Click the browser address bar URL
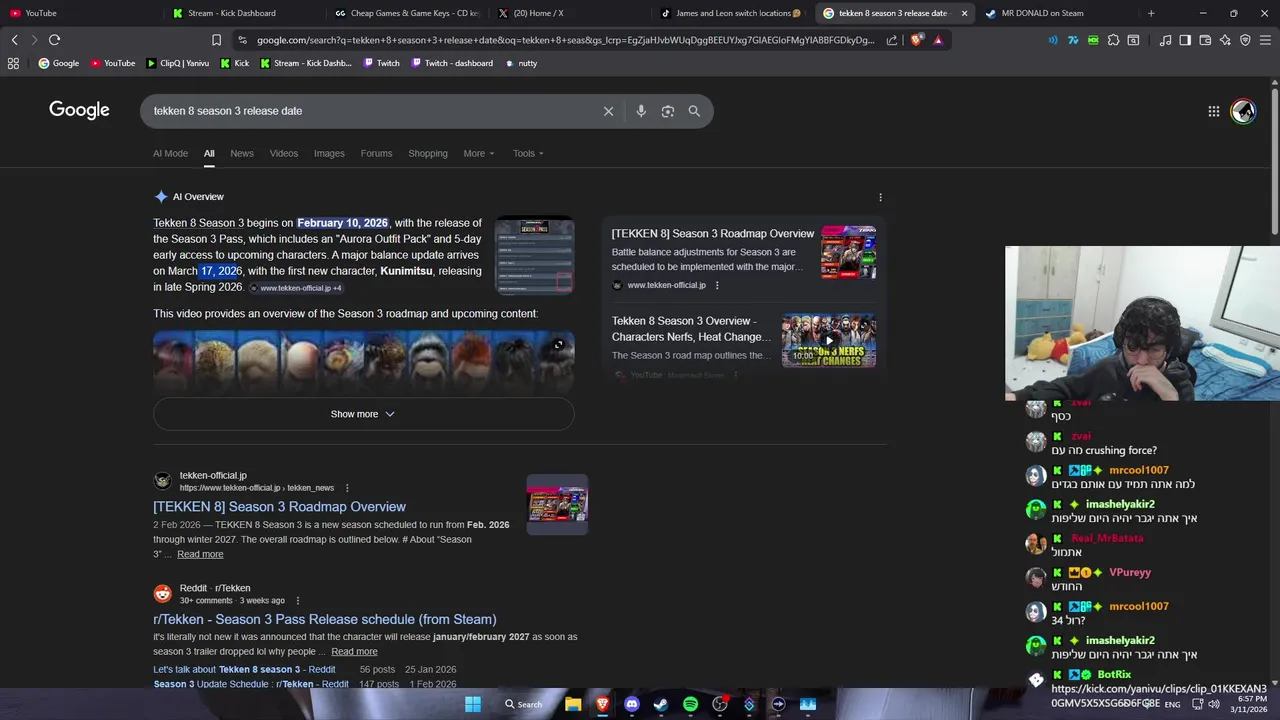 click(565, 40)
